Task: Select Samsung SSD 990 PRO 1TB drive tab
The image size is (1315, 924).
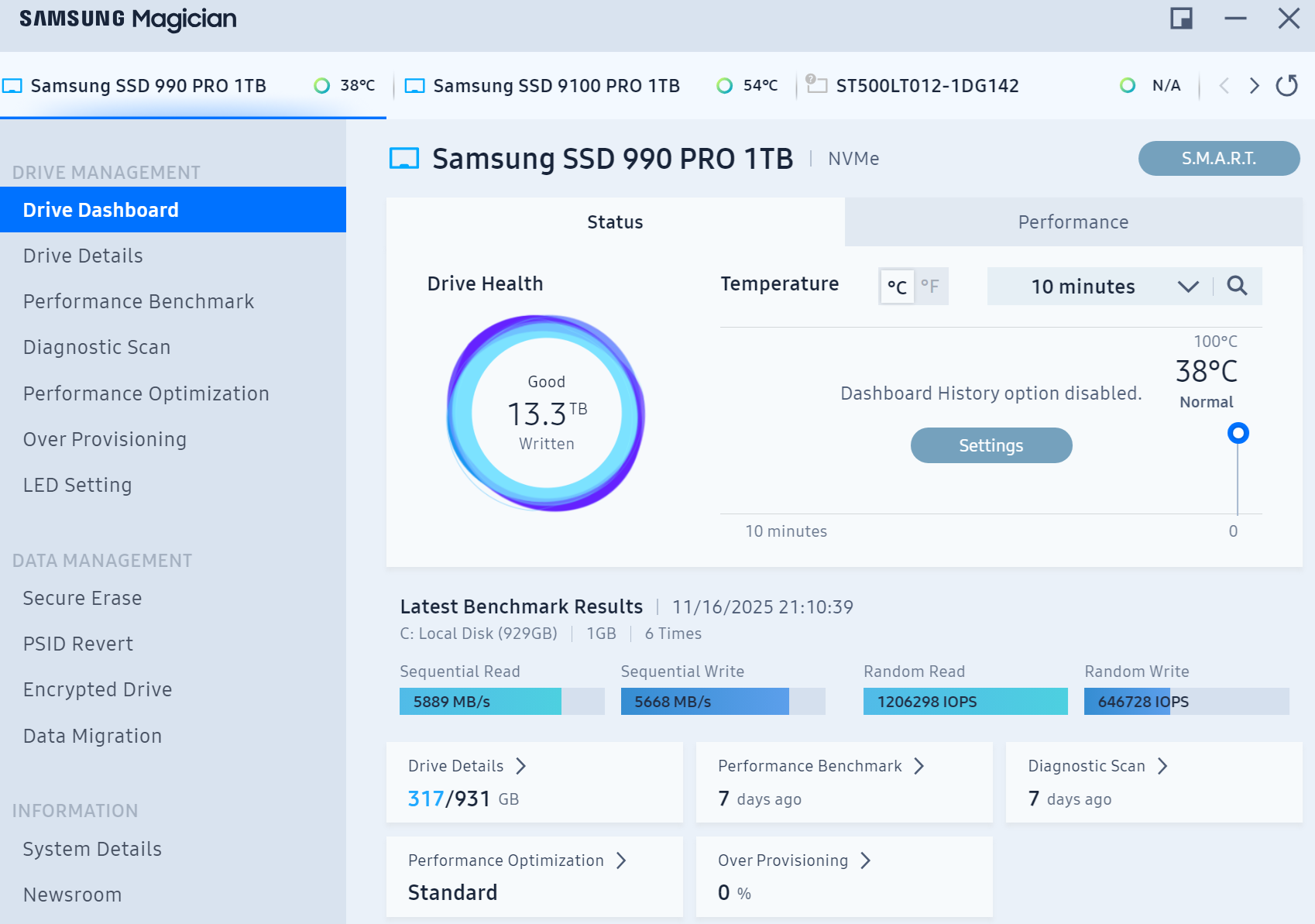Action: (193, 85)
